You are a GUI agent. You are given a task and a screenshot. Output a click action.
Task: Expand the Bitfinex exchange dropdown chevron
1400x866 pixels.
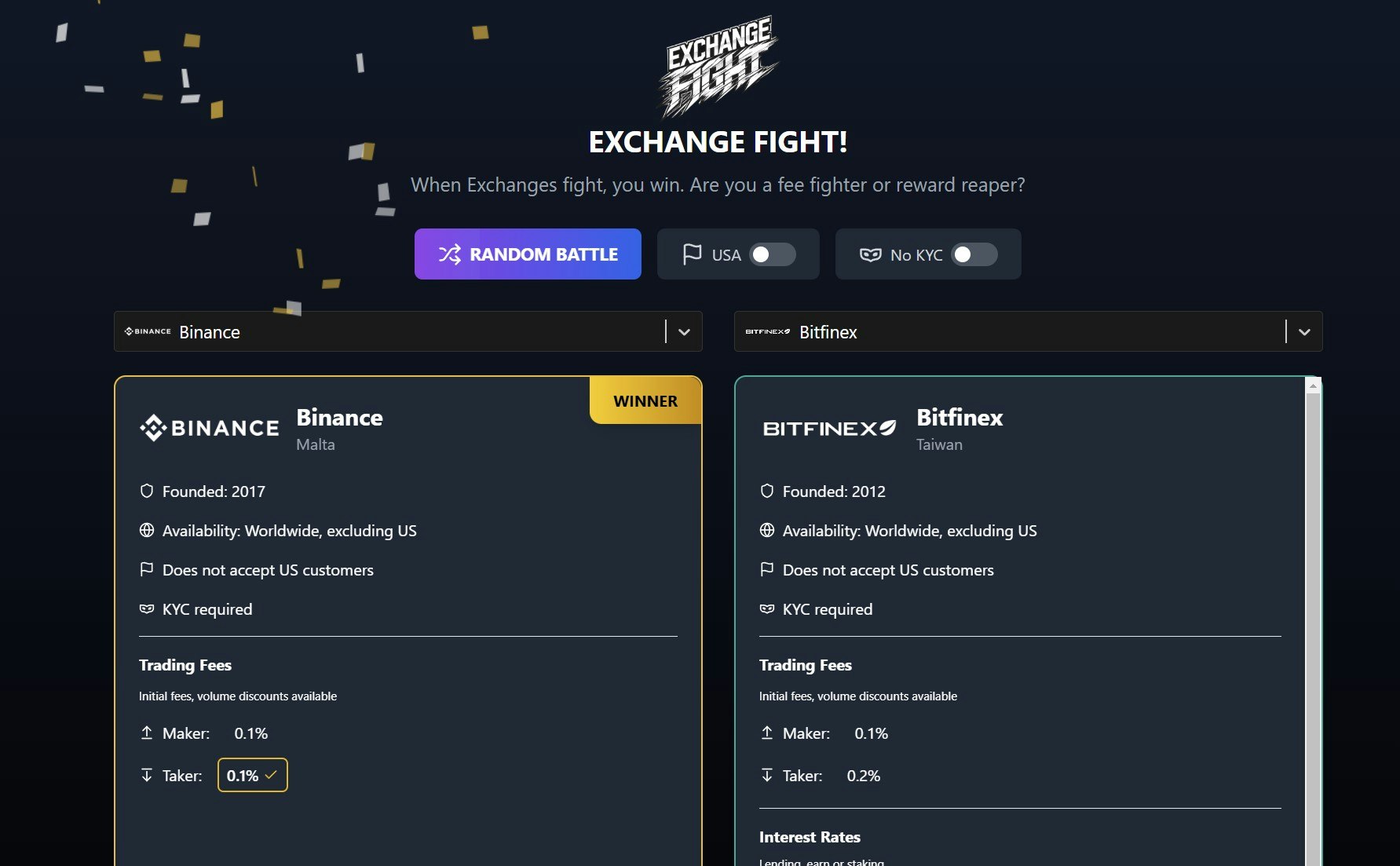(1304, 332)
